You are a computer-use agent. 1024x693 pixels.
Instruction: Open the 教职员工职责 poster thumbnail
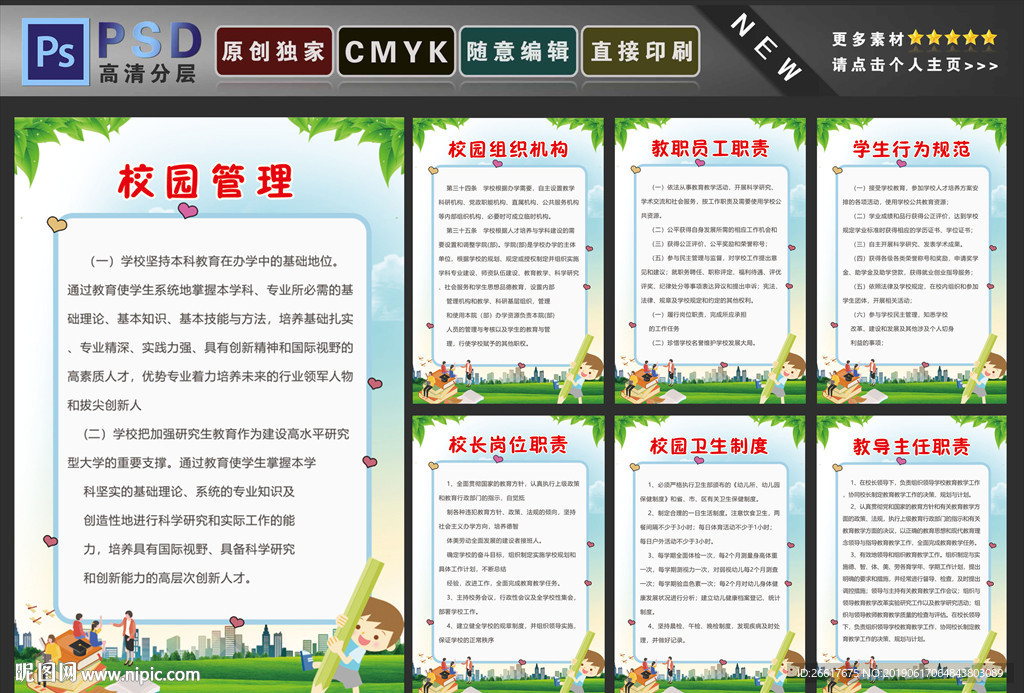coord(710,261)
